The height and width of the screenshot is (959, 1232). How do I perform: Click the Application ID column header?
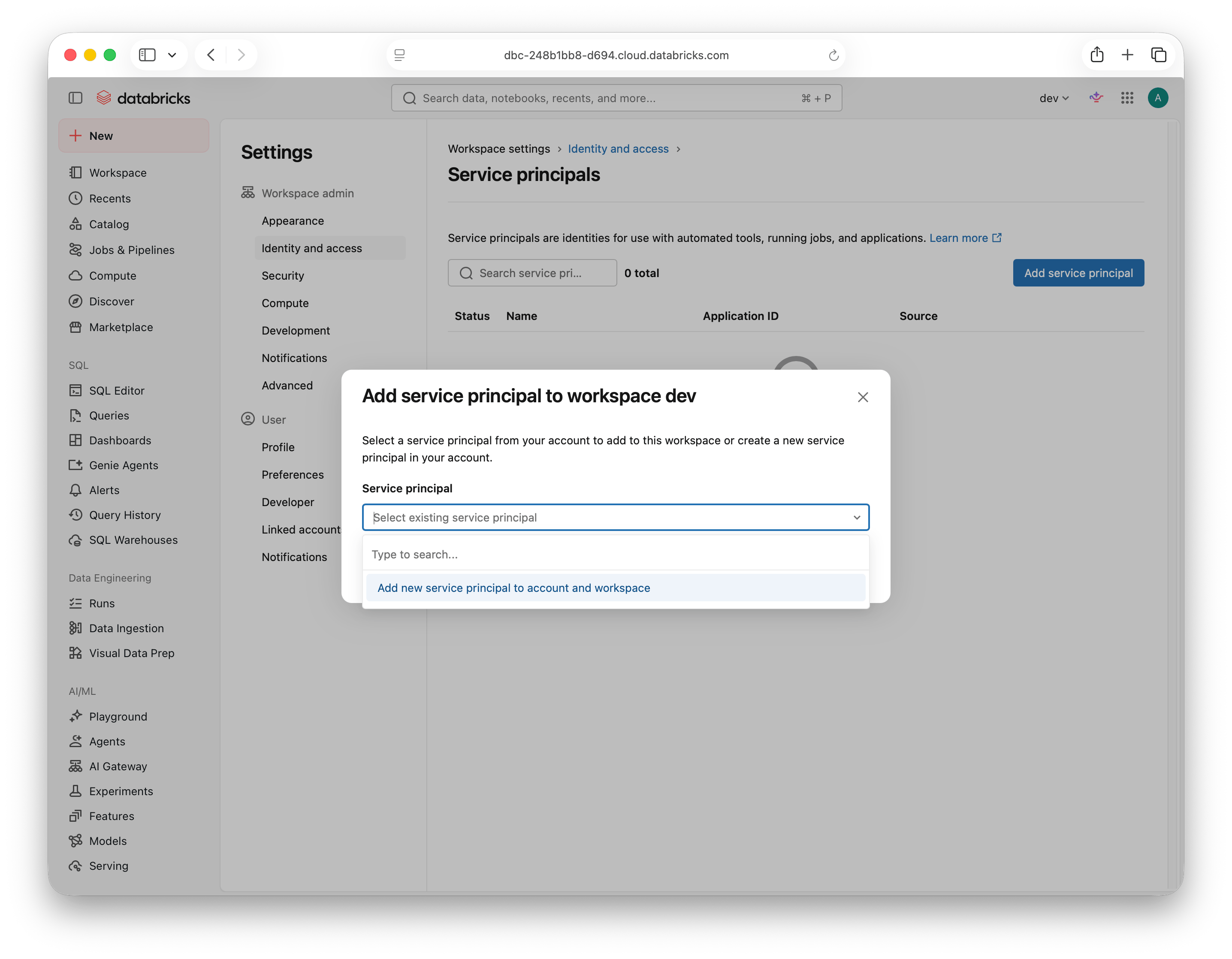[740, 316]
